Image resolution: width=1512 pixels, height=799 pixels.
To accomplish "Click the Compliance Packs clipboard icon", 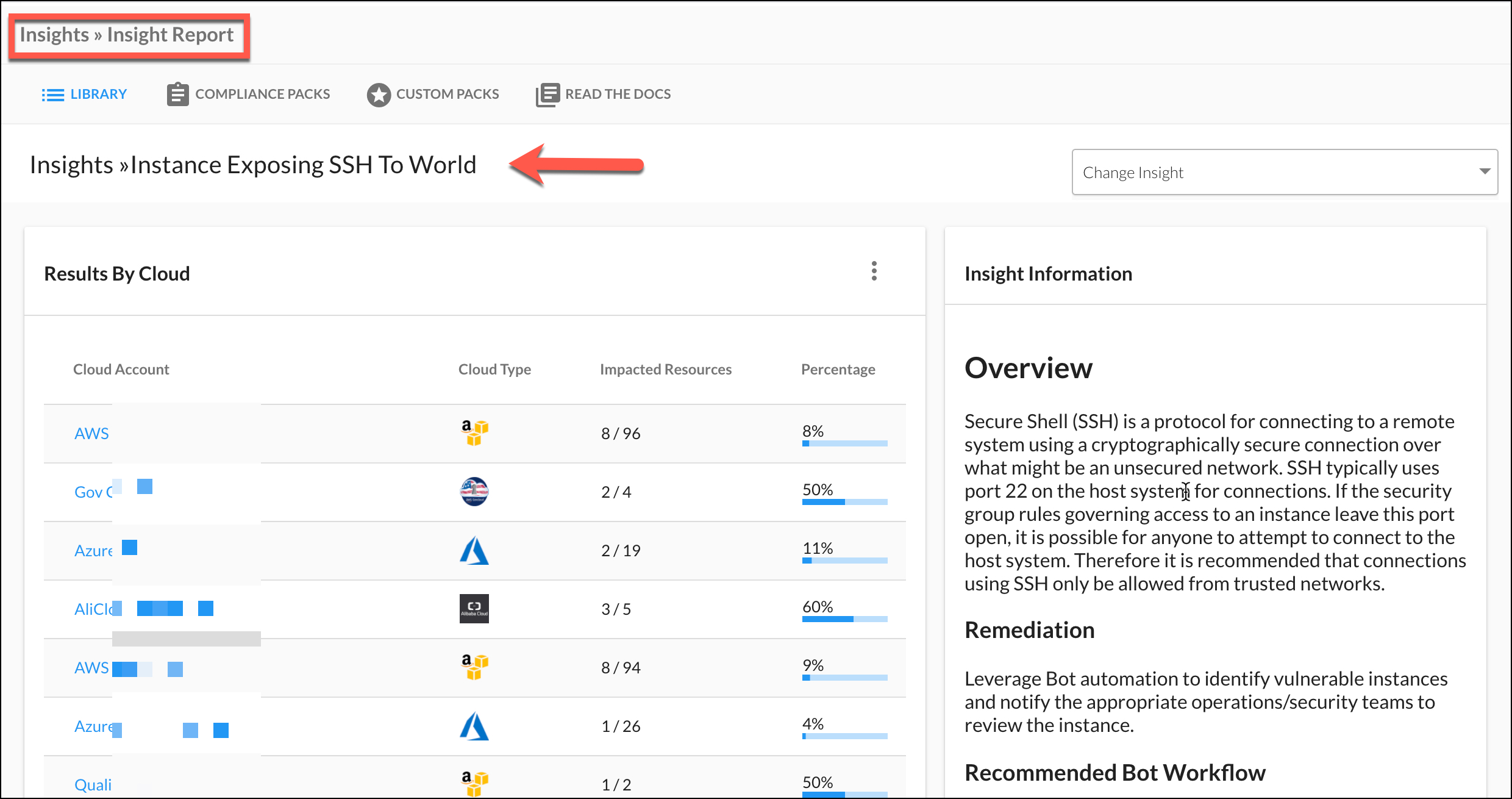I will [177, 95].
